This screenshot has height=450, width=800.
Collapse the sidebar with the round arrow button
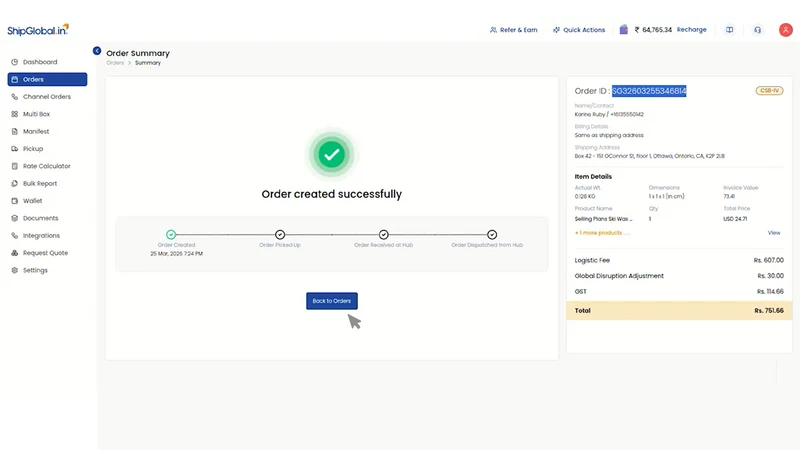(97, 51)
